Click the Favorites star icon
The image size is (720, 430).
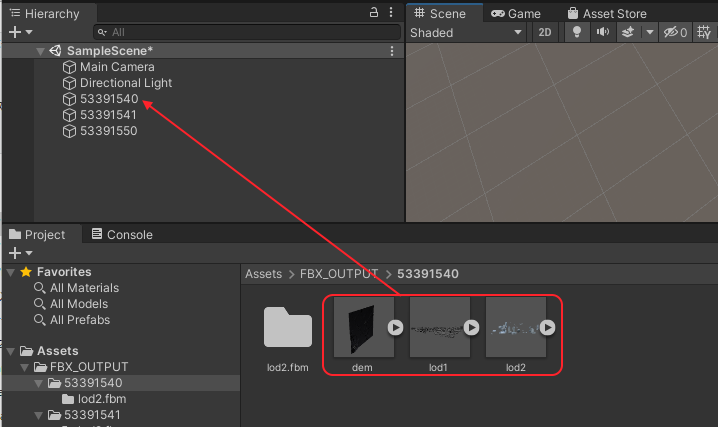pyautogui.click(x=26, y=272)
